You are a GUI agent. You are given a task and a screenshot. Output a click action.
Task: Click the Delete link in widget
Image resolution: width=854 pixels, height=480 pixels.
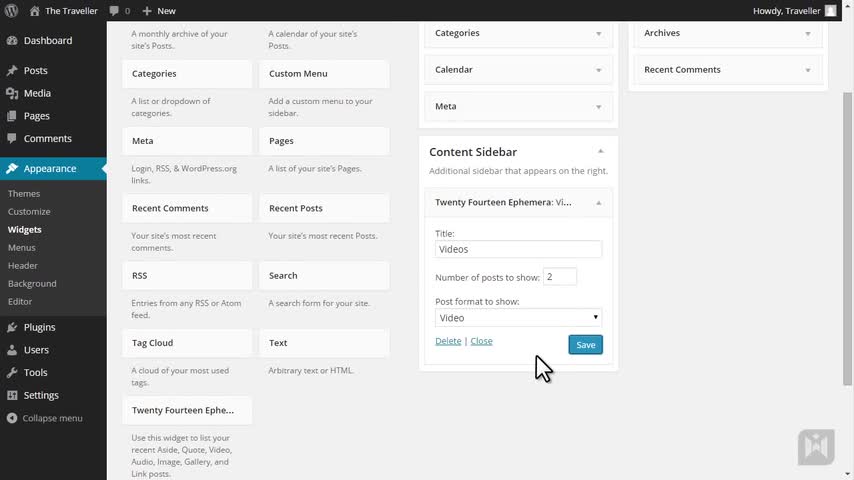pos(448,341)
